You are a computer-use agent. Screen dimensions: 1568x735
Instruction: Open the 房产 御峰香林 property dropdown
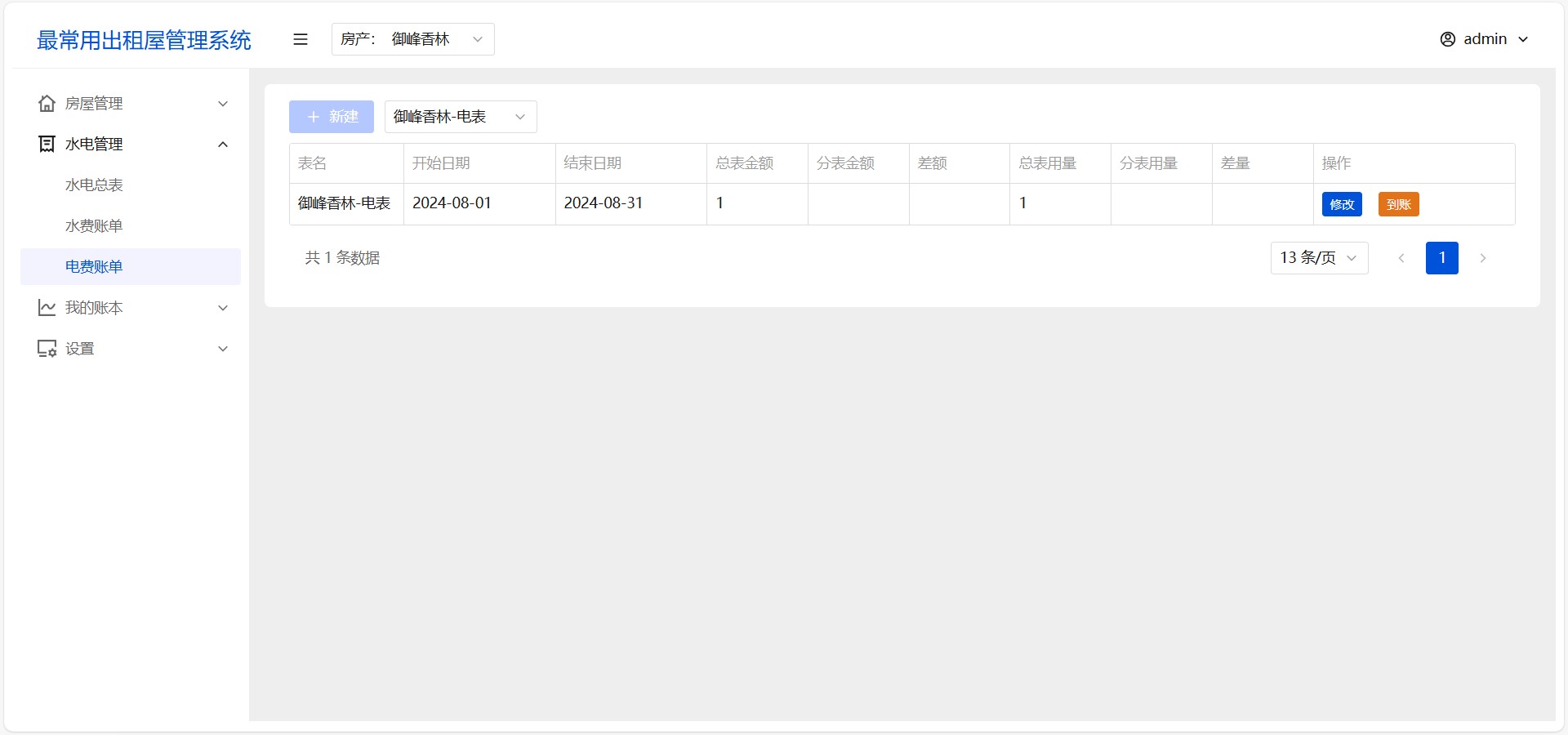pos(412,39)
